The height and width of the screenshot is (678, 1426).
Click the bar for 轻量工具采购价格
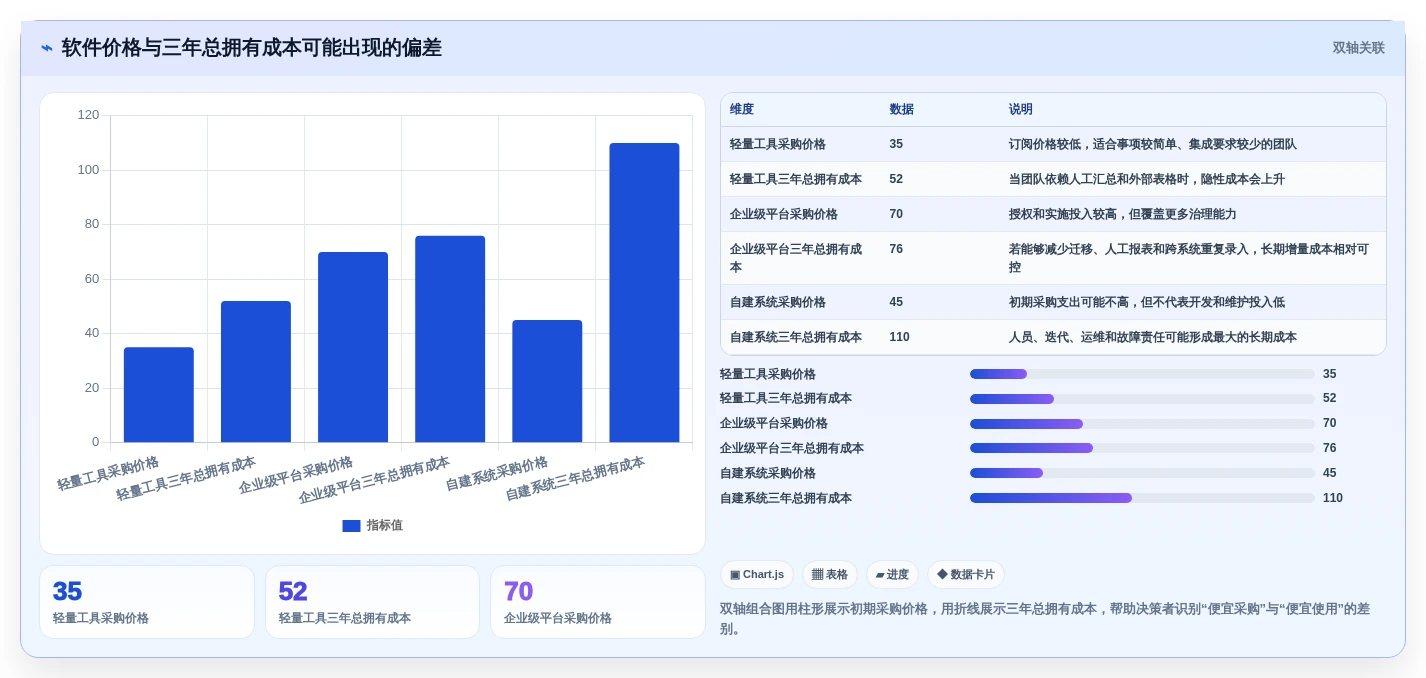click(159, 395)
